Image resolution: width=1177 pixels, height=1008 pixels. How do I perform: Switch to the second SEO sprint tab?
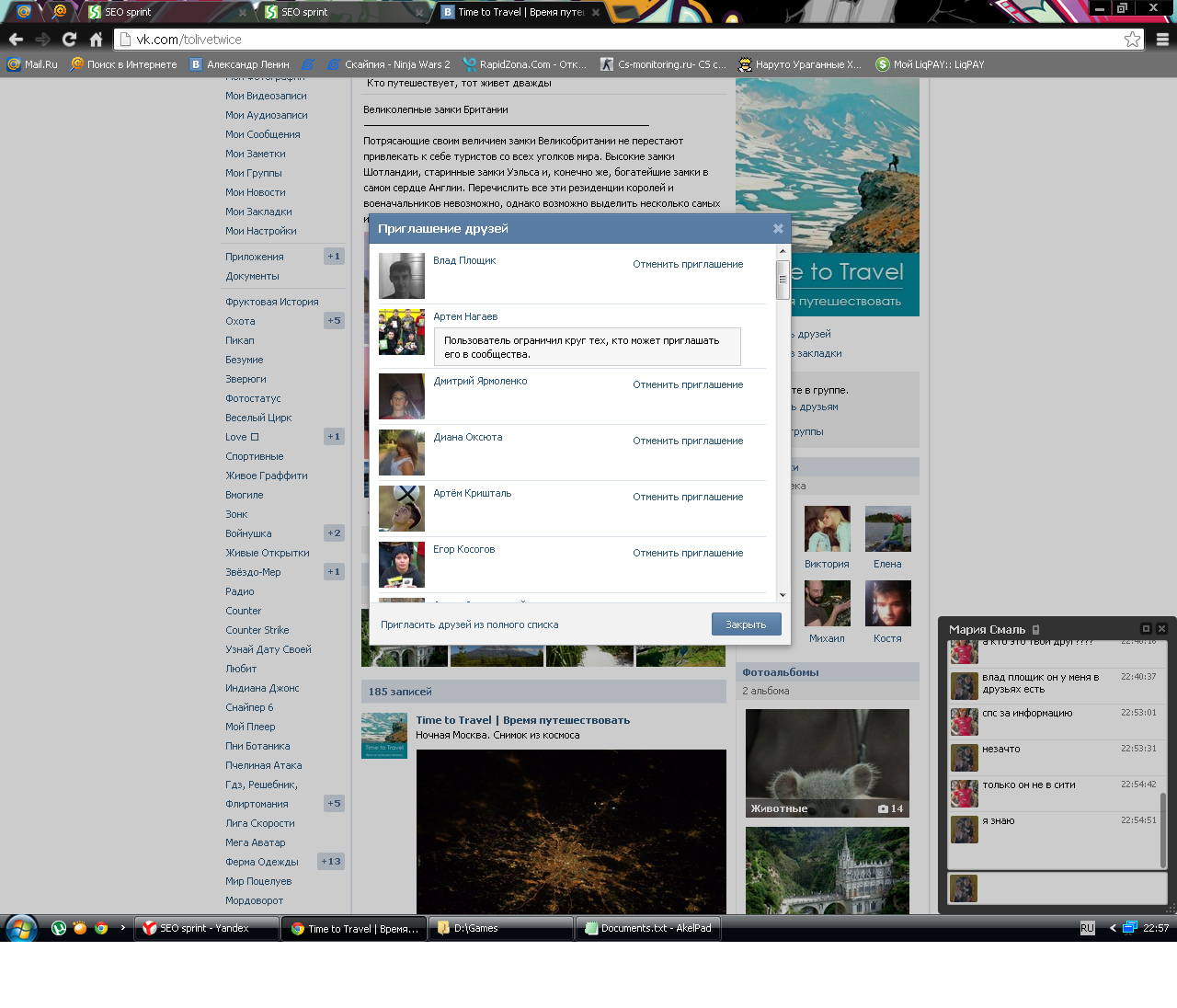(x=342, y=12)
